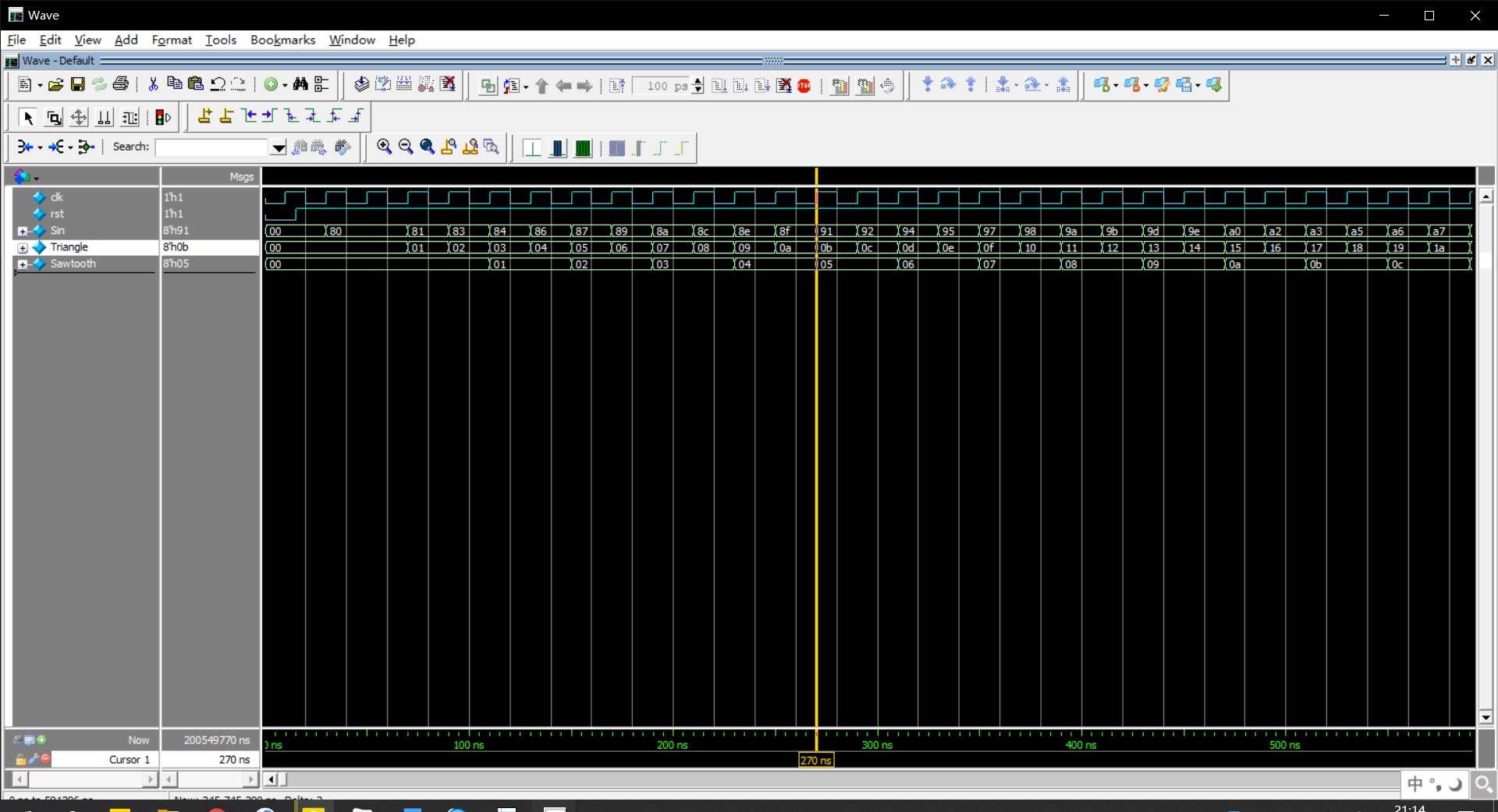Open the Help menu

coord(402,40)
